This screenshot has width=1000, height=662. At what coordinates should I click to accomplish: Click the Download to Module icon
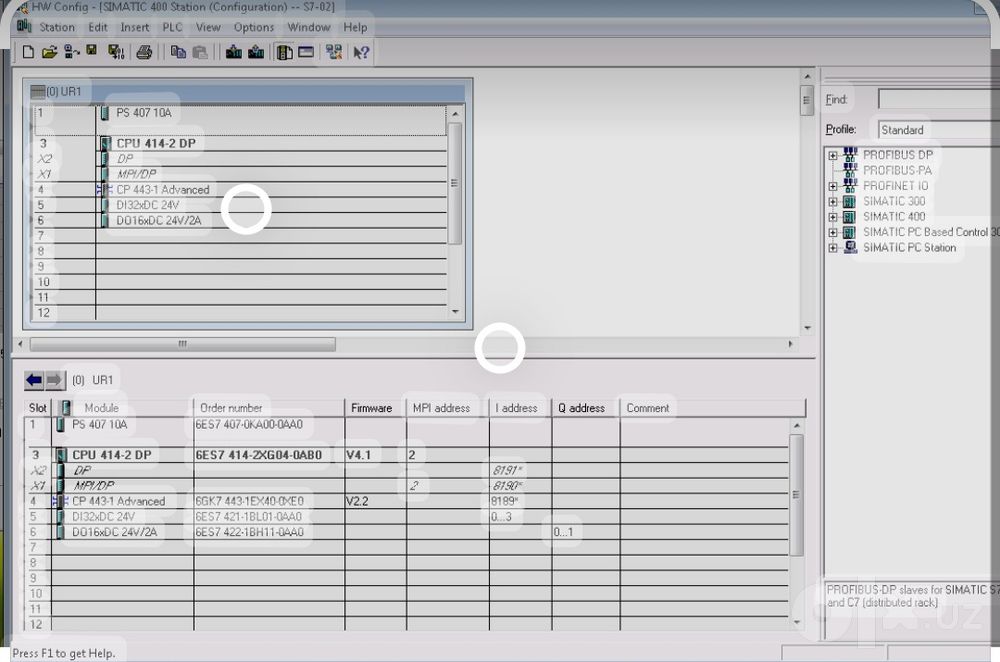coord(234,52)
